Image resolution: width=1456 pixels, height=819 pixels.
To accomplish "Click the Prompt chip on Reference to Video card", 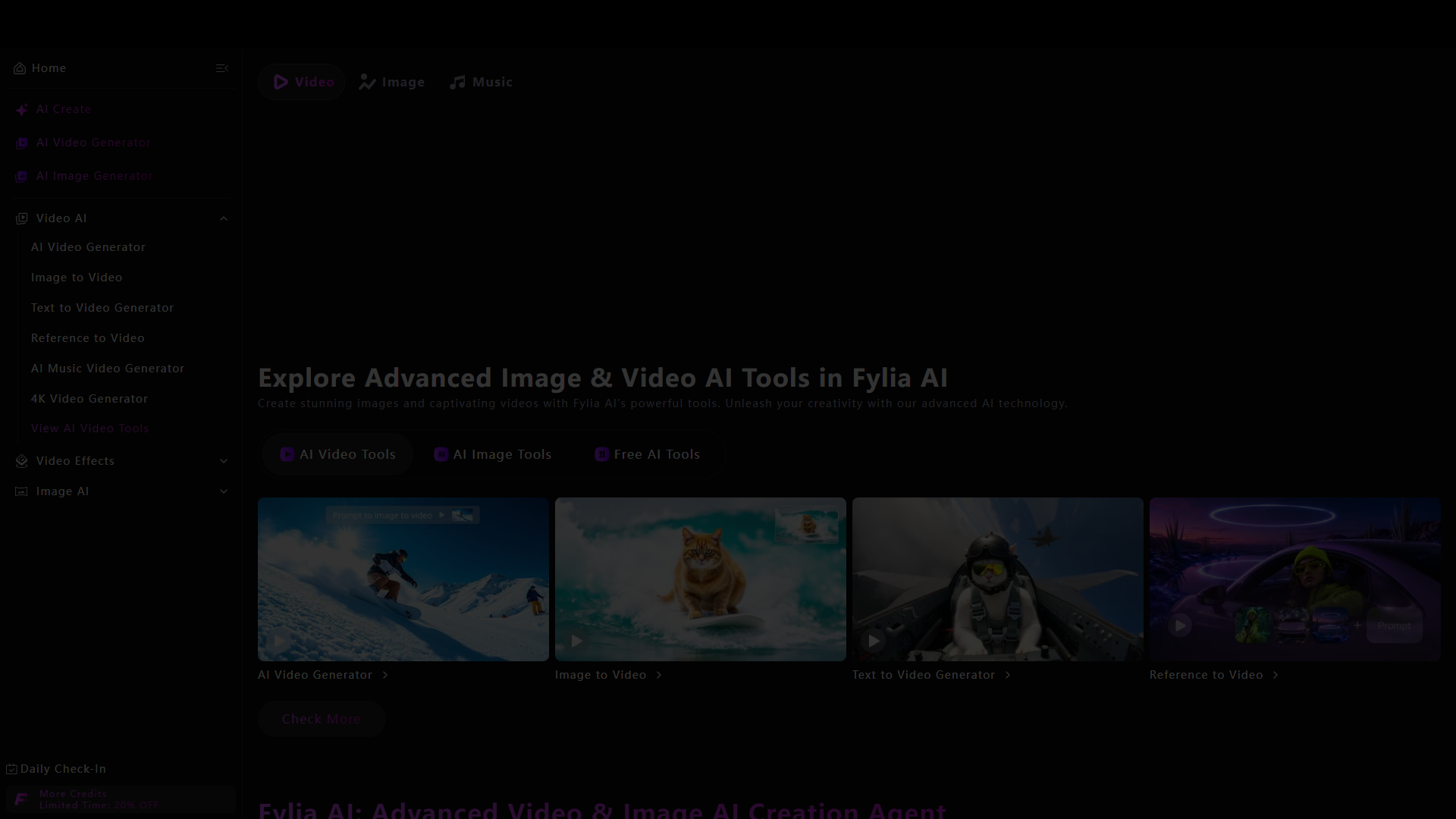I will pyautogui.click(x=1394, y=626).
